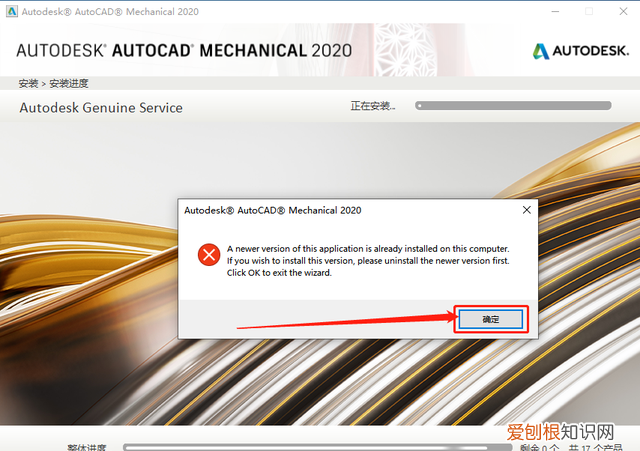This screenshot has height=451, width=640.
Task: Click the red error icon in the dialog
Action: (209, 255)
